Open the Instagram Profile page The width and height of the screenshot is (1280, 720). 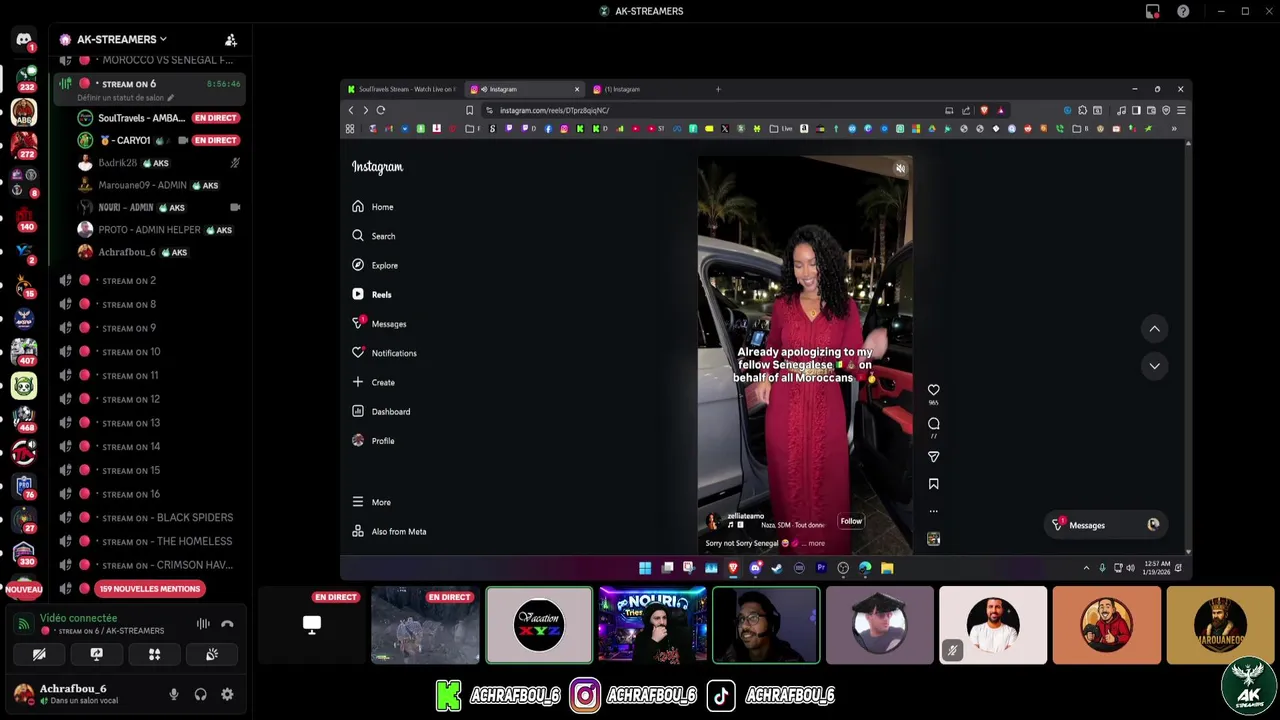click(373, 441)
